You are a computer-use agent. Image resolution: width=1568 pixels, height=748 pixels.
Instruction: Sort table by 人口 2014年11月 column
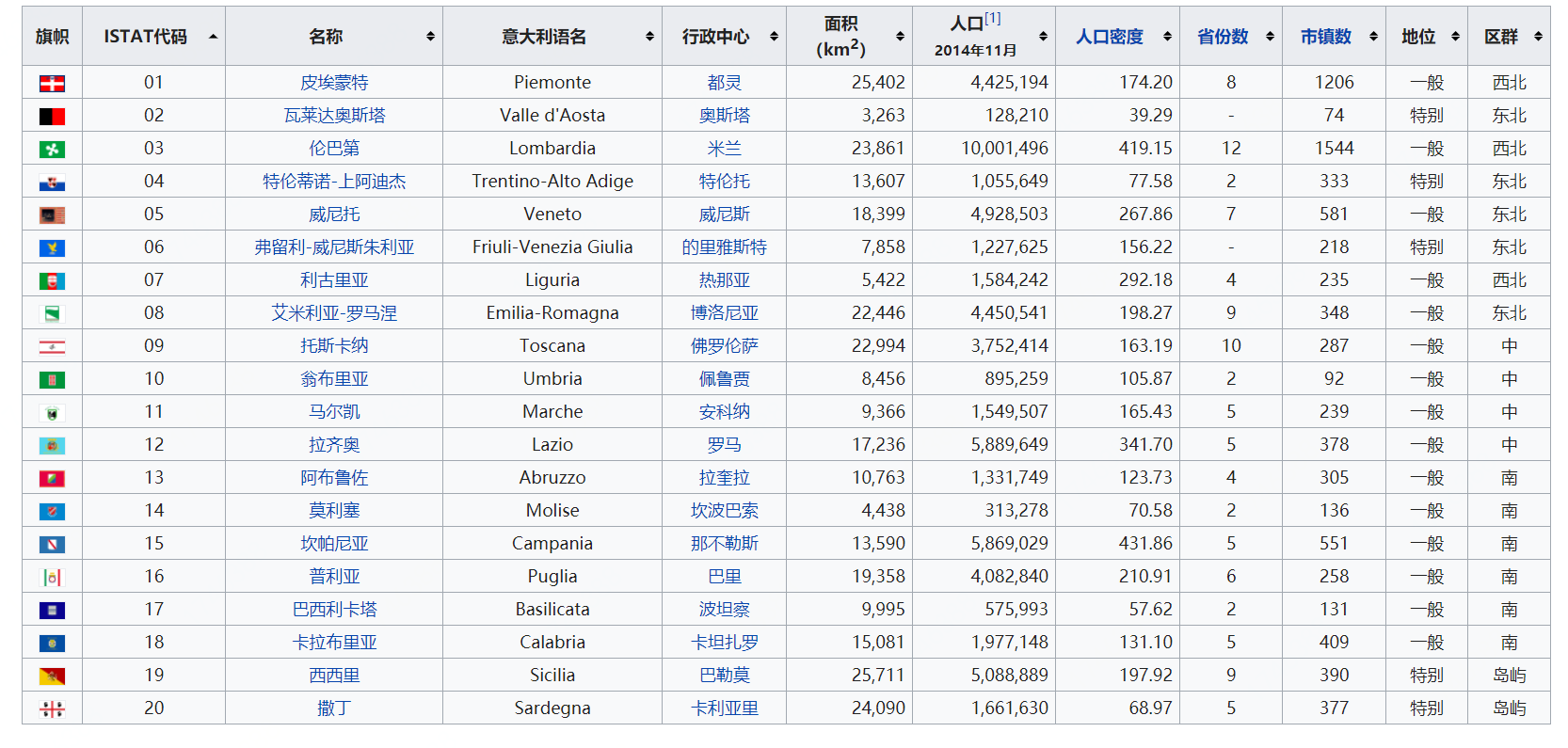tap(984, 37)
